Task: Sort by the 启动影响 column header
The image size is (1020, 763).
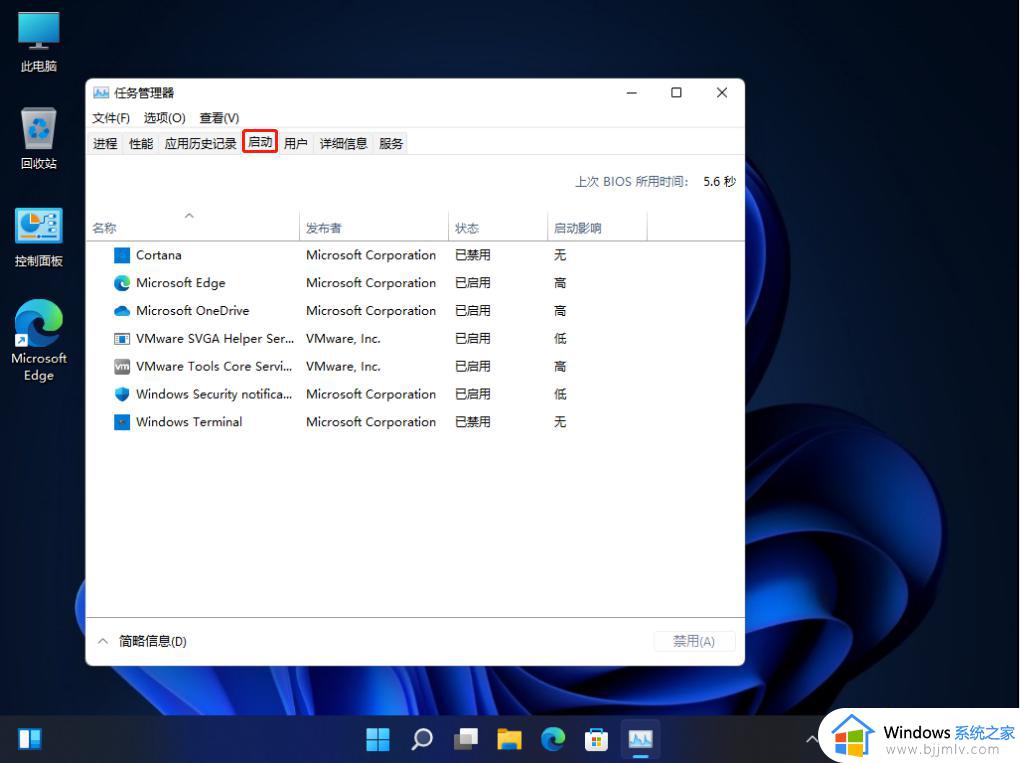Action: pyautogui.click(x=598, y=228)
